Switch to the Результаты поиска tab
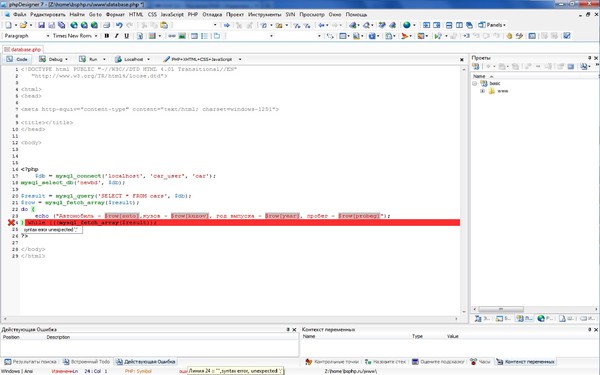This screenshot has height=375, width=600. click(x=30, y=362)
